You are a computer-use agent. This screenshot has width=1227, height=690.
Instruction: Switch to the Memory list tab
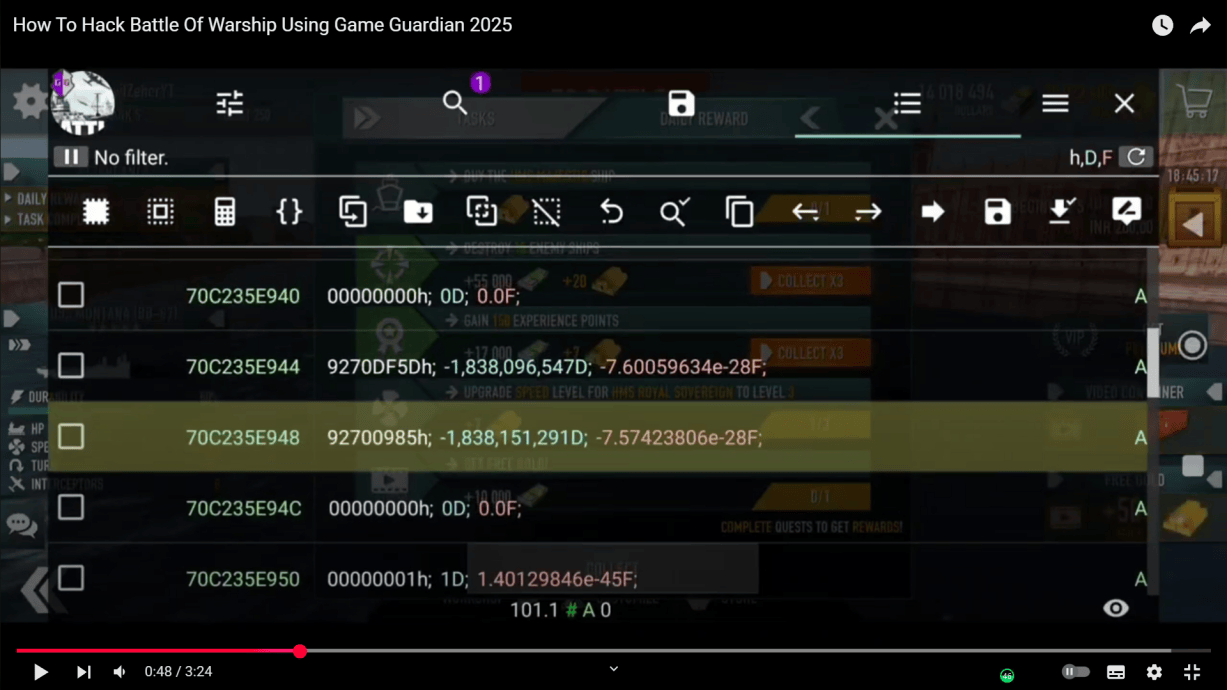907,103
